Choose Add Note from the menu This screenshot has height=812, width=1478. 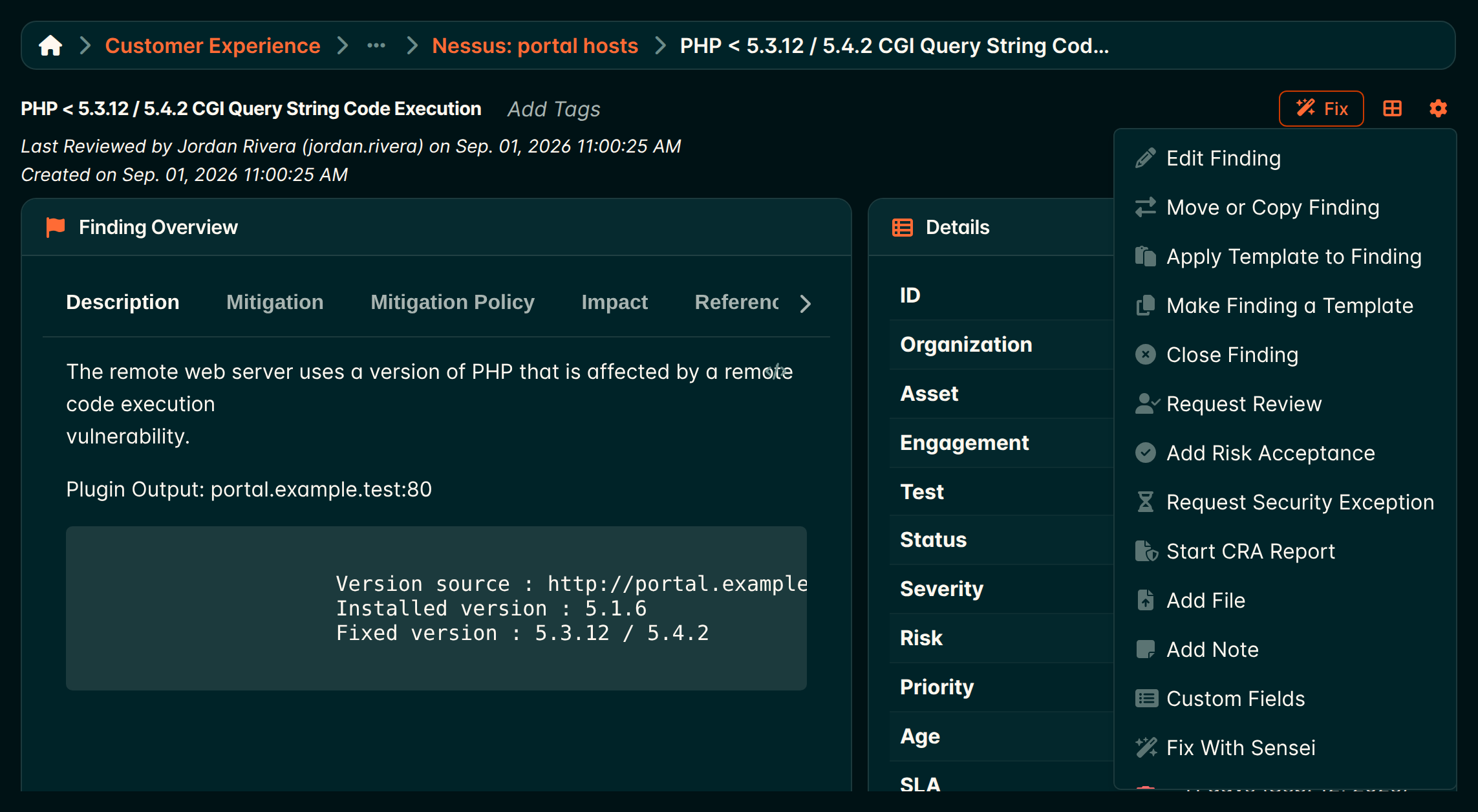coord(1212,650)
